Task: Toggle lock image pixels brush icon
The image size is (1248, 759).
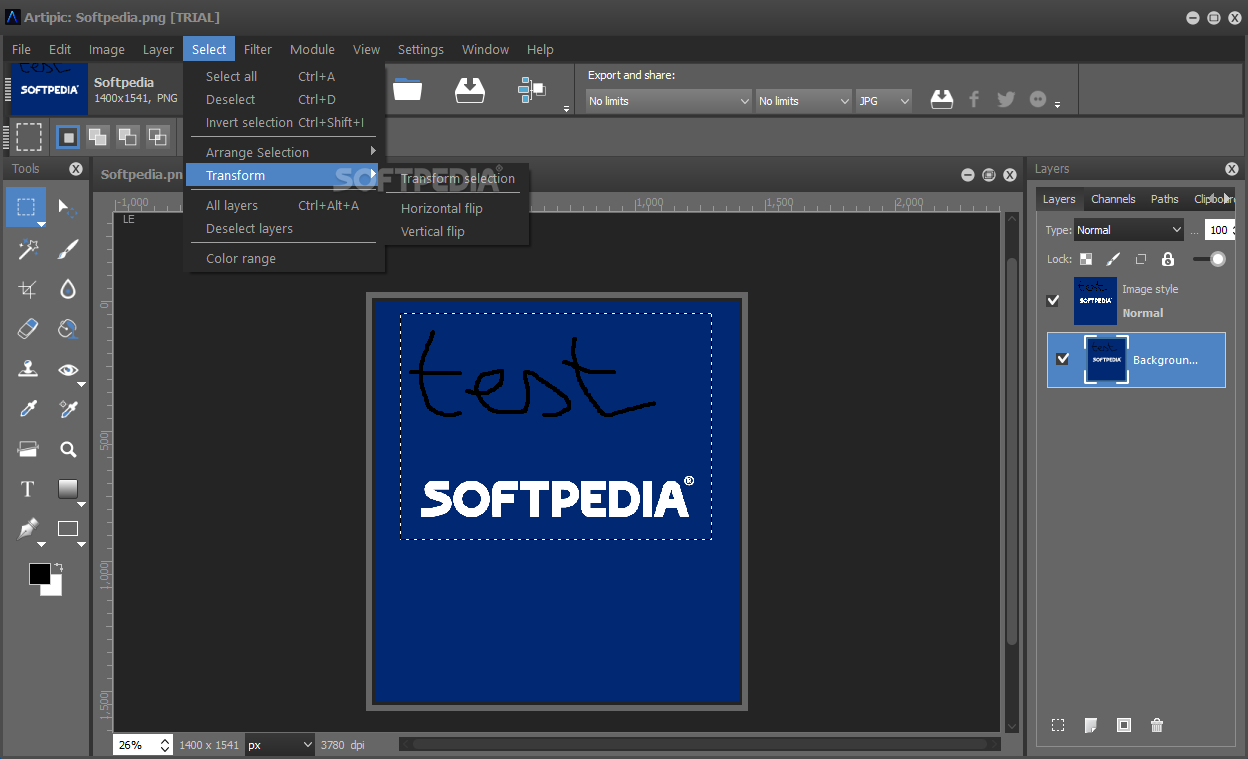Action: pos(1113,259)
